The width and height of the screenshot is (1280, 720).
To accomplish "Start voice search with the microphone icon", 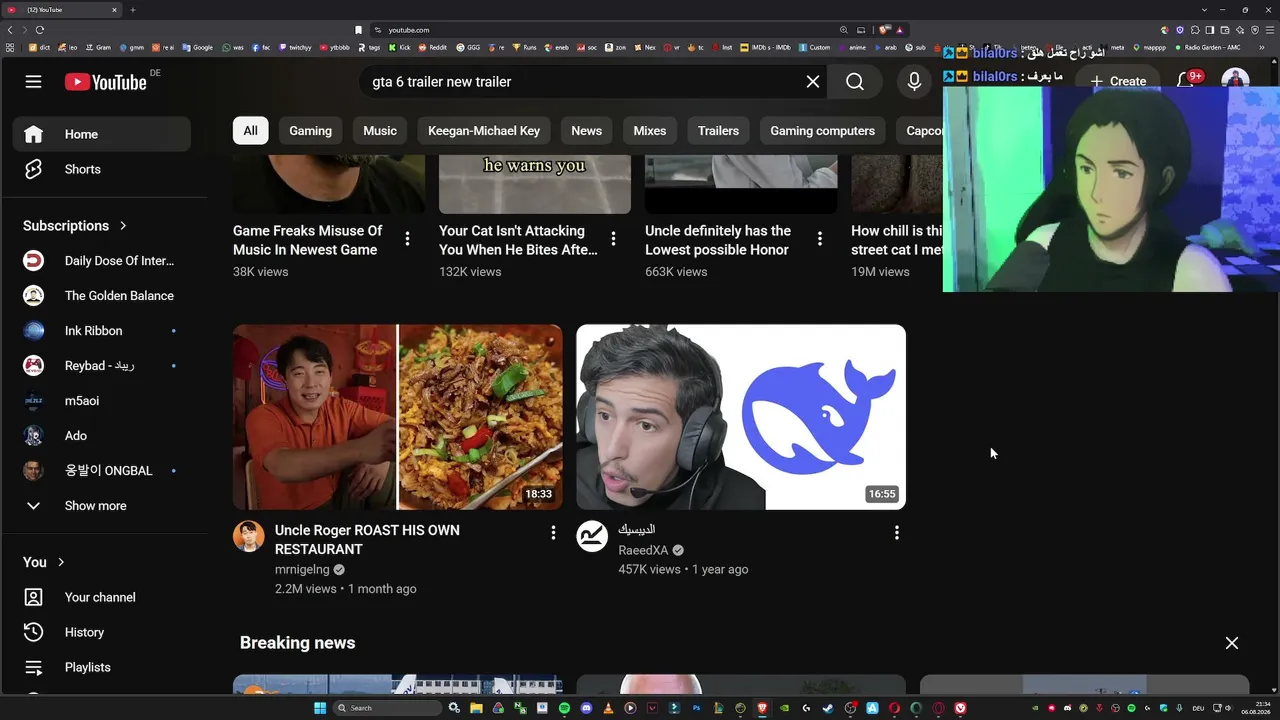I will (914, 82).
